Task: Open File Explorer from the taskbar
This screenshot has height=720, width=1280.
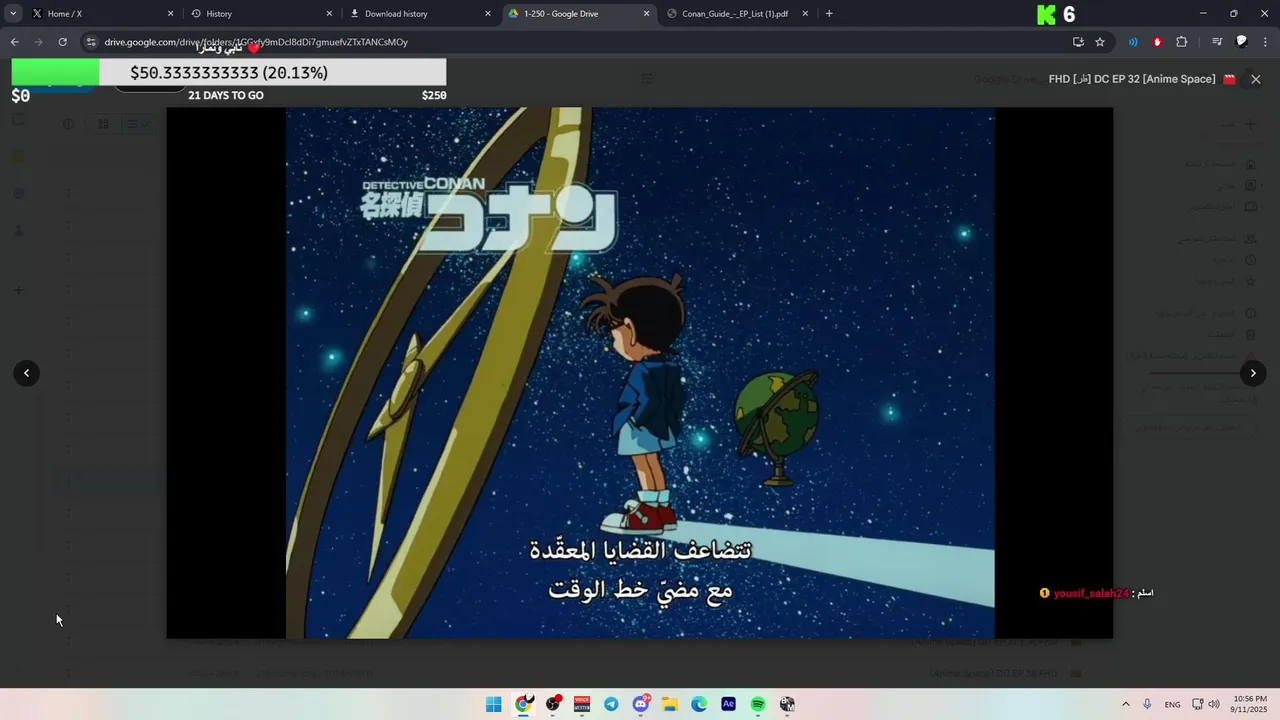Action: click(670, 705)
